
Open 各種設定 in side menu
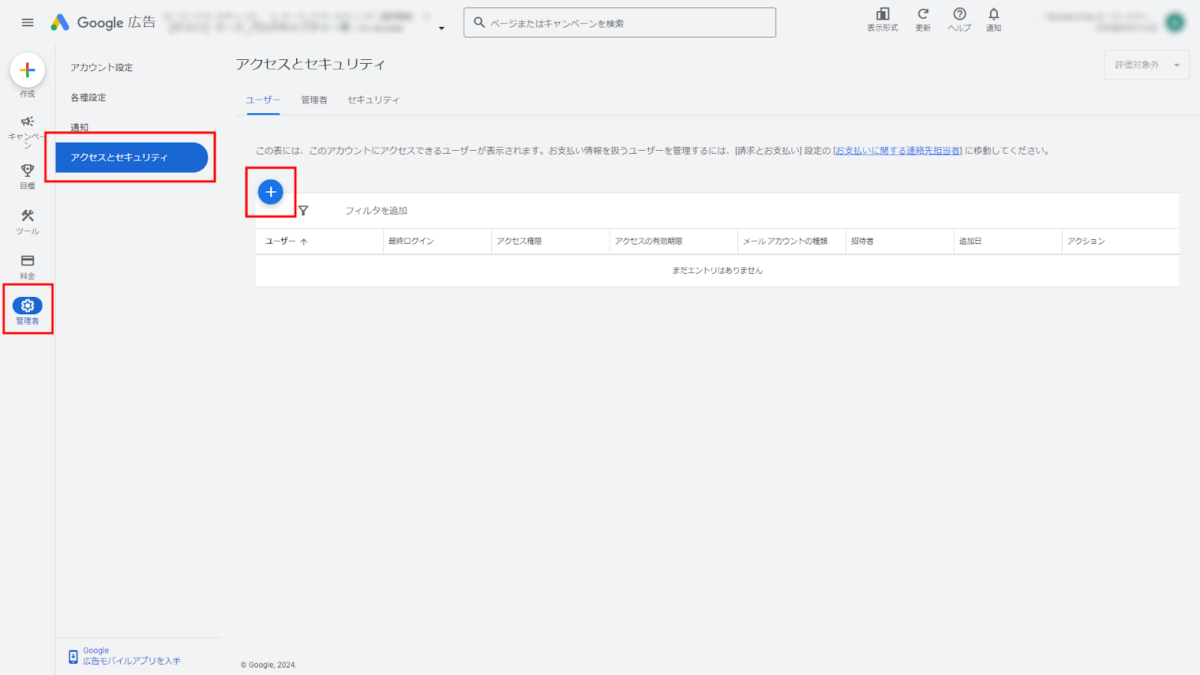coord(88,97)
